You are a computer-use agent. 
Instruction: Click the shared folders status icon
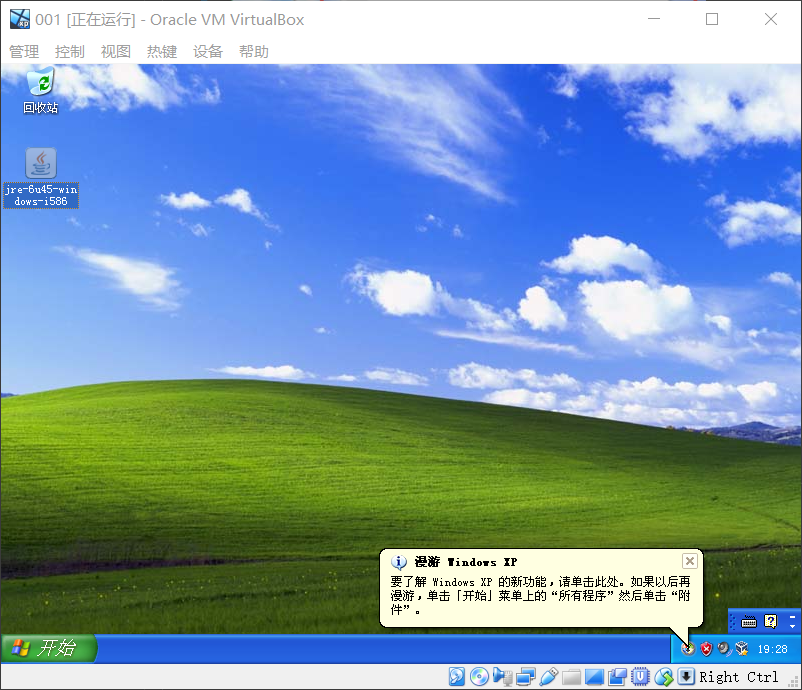571,677
